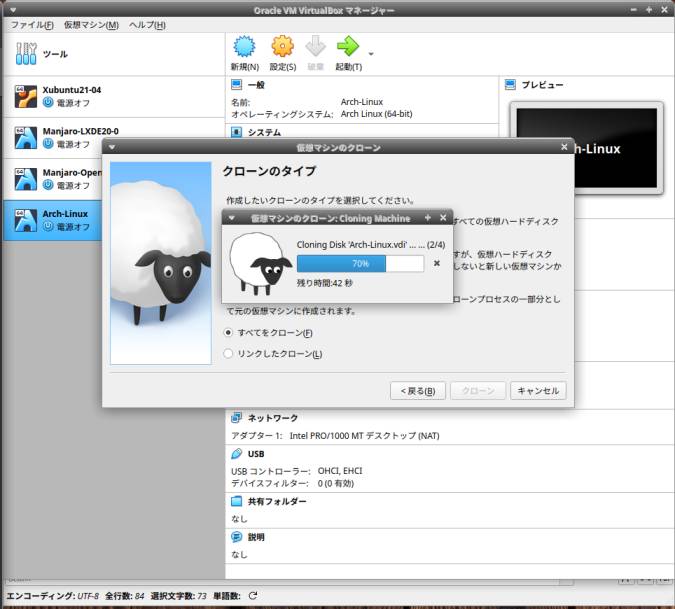Click Xubuntu21-04 power-off status icon
Image resolution: width=675 pixels, height=609 pixels.
48,102
